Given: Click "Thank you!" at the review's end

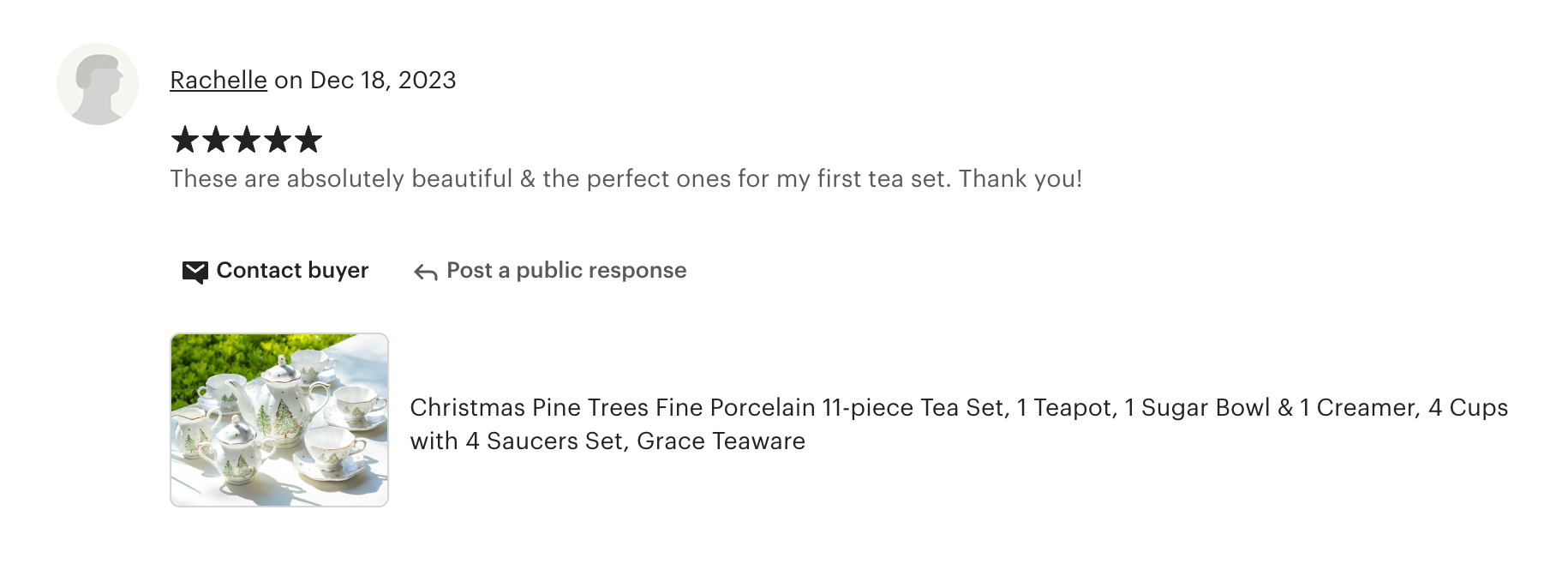Looking at the screenshot, I should pos(1020,179).
